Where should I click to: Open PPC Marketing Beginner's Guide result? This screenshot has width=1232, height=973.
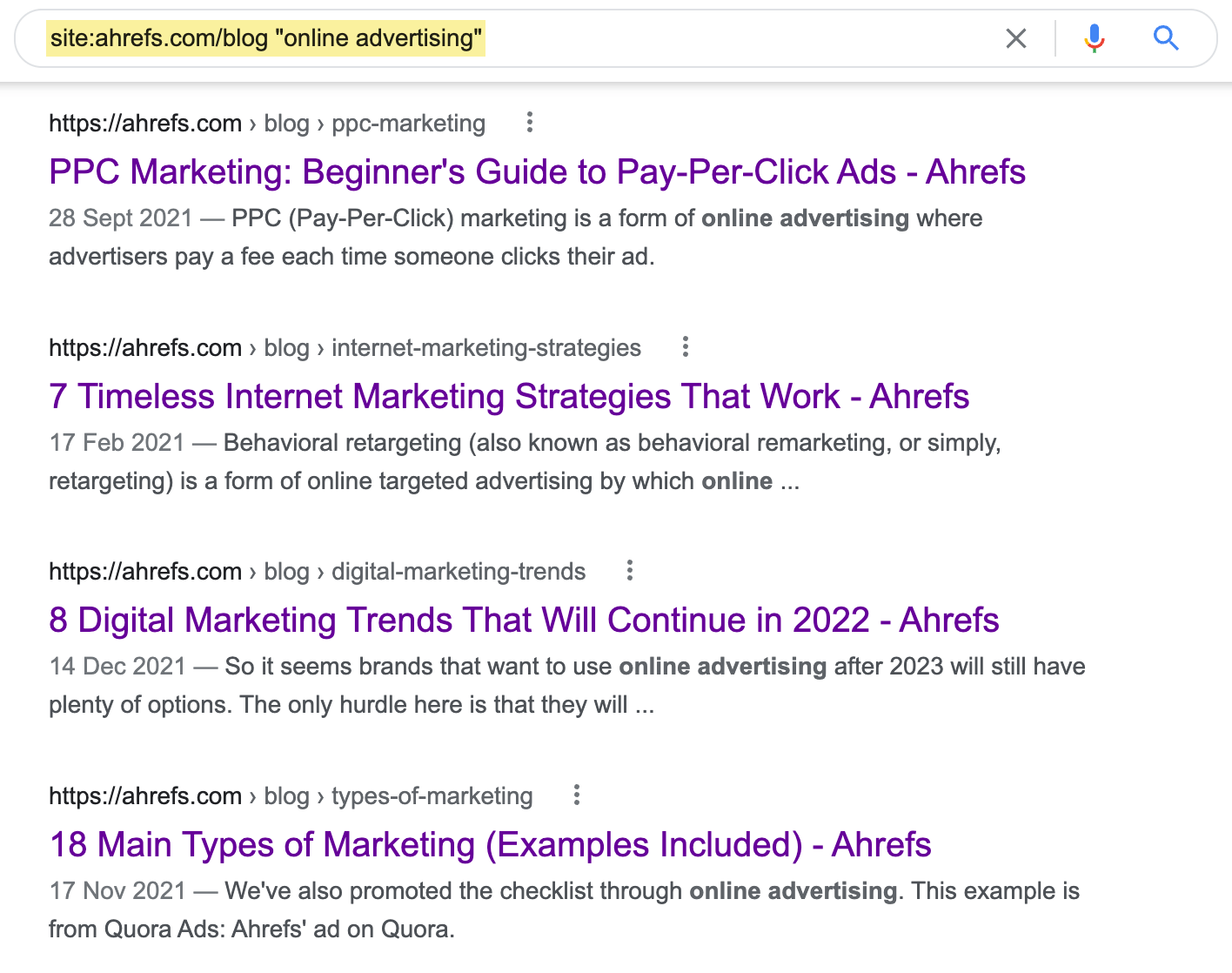point(537,172)
